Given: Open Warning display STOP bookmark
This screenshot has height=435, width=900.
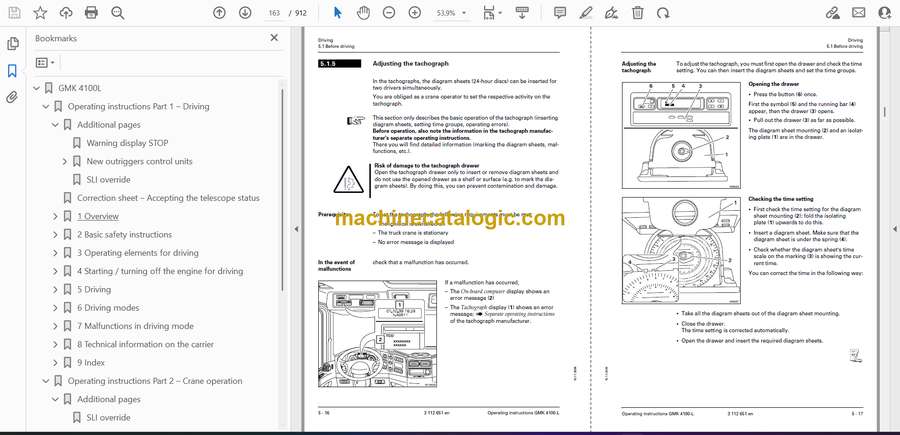Looking at the screenshot, I should (x=127, y=143).
